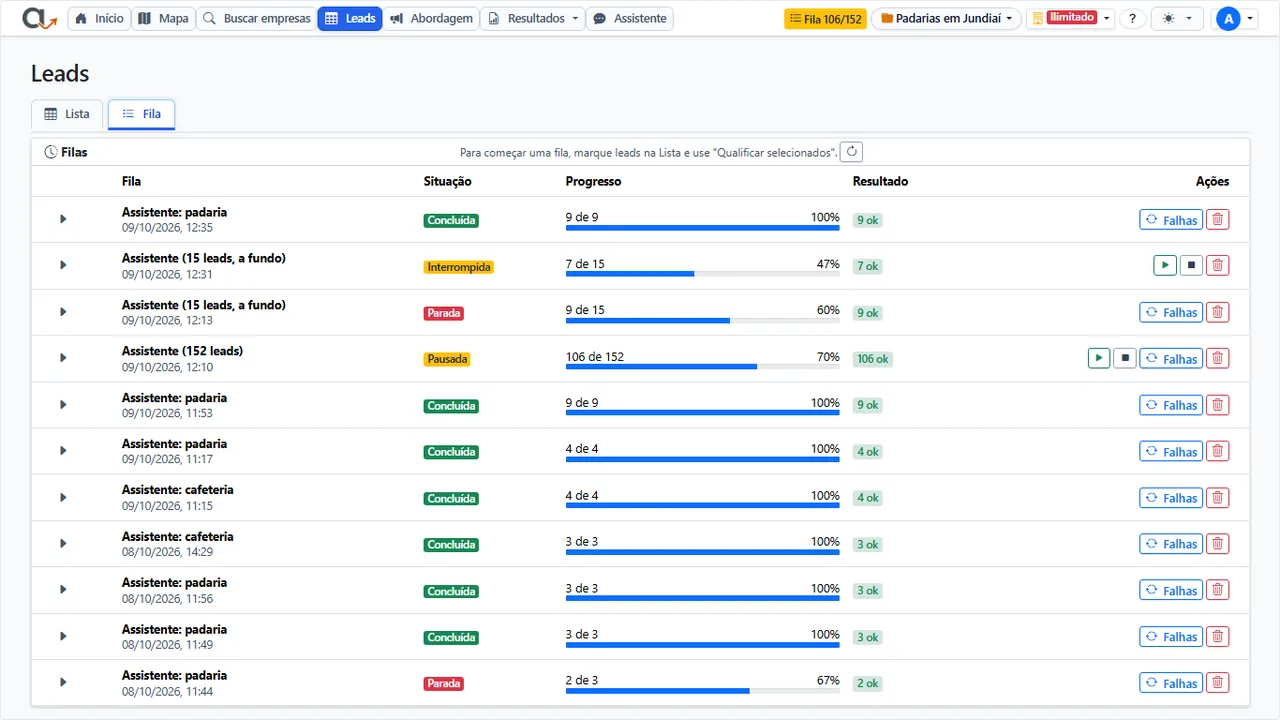The height and width of the screenshot is (720, 1280).
Task: Delete the 152 leads queue
Action: (x=1217, y=358)
